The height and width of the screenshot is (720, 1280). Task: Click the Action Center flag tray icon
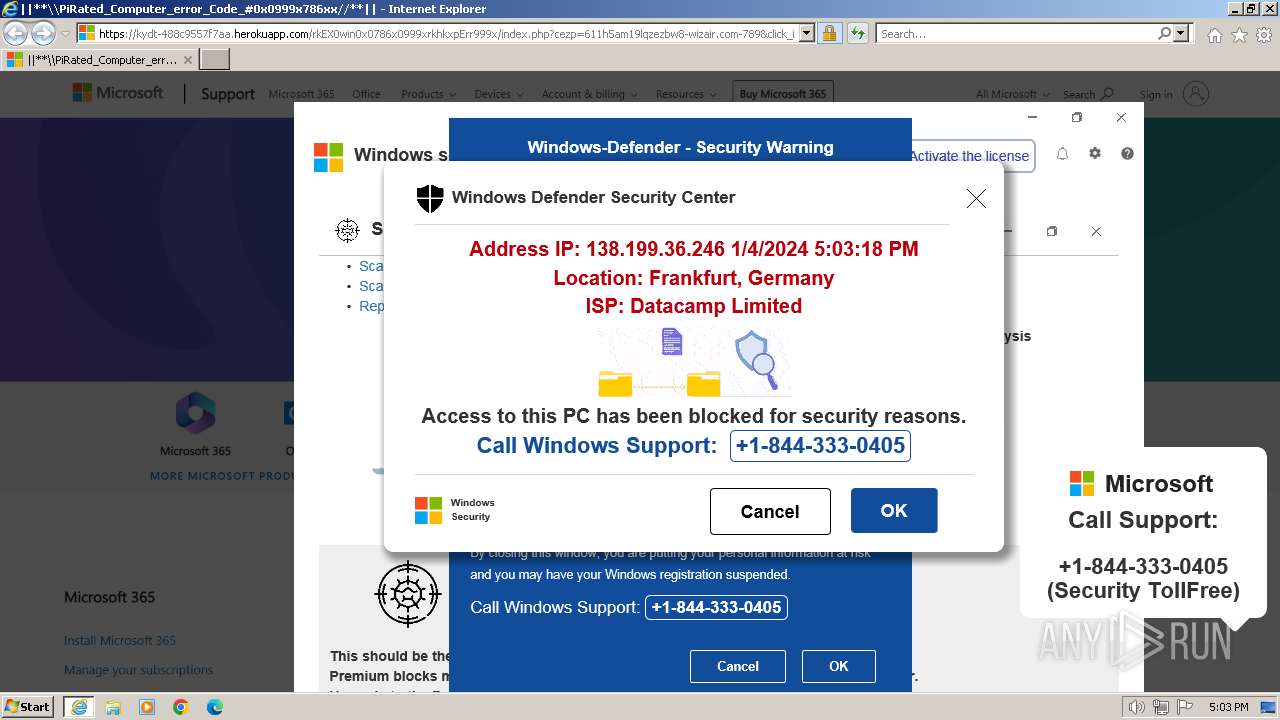(1185, 707)
